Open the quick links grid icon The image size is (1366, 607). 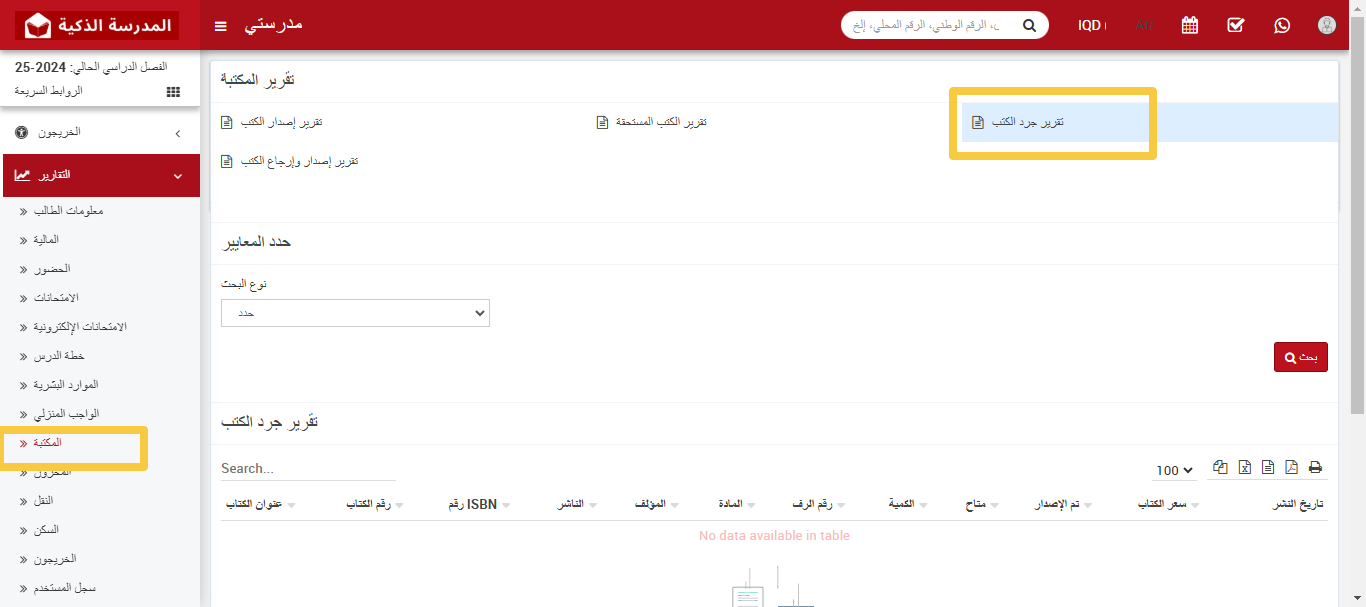tap(172, 90)
